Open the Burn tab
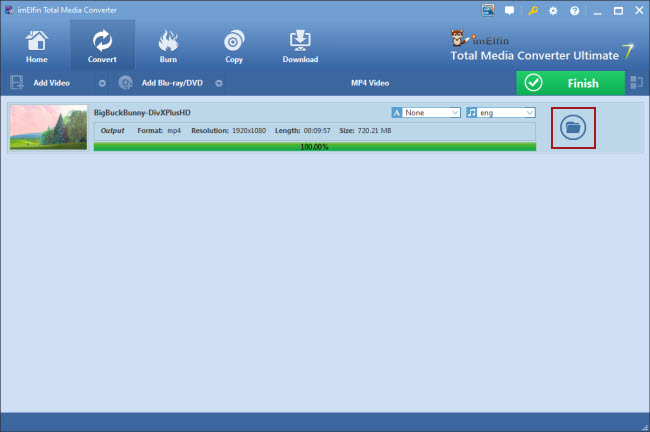650x432 pixels. 168,46
